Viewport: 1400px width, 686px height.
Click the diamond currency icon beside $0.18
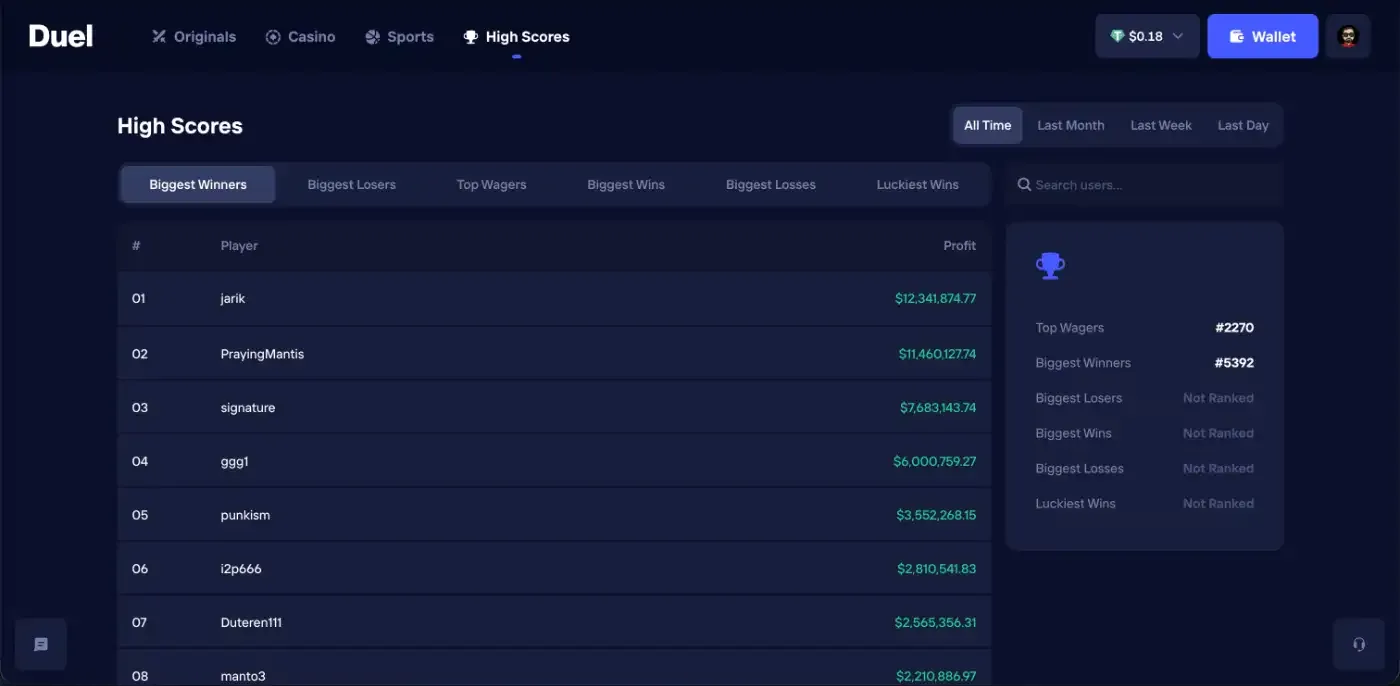1117,36
